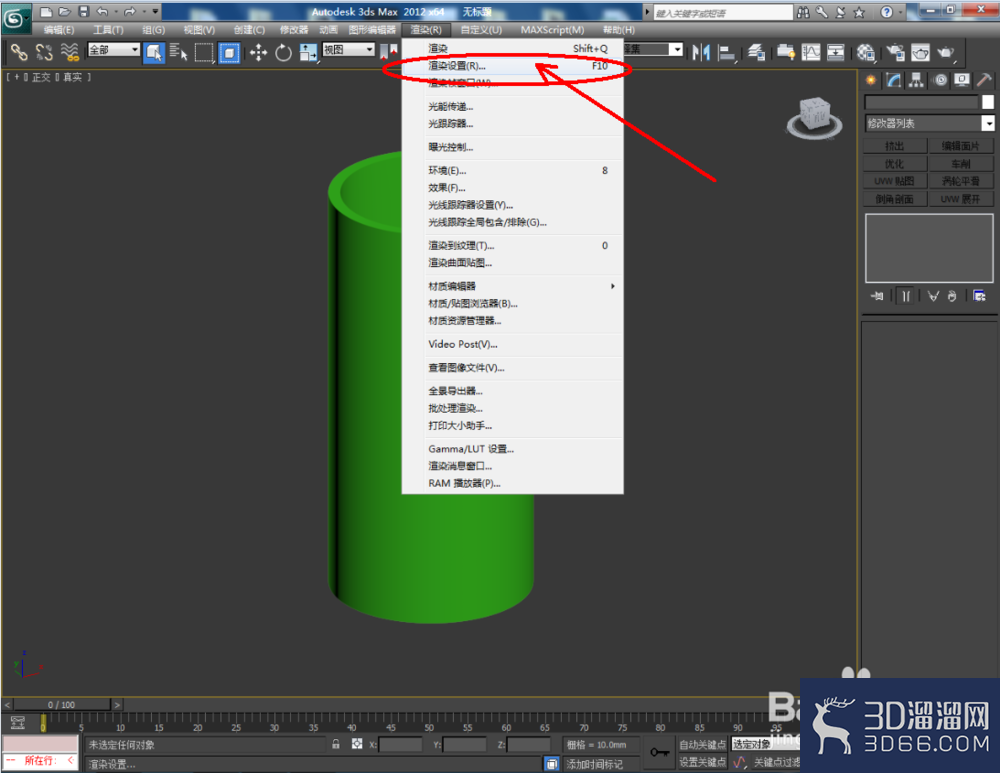Open the Utilities hammer panel tab
The height and width of the screenshot is (773, 1000).
pos(984,80)
